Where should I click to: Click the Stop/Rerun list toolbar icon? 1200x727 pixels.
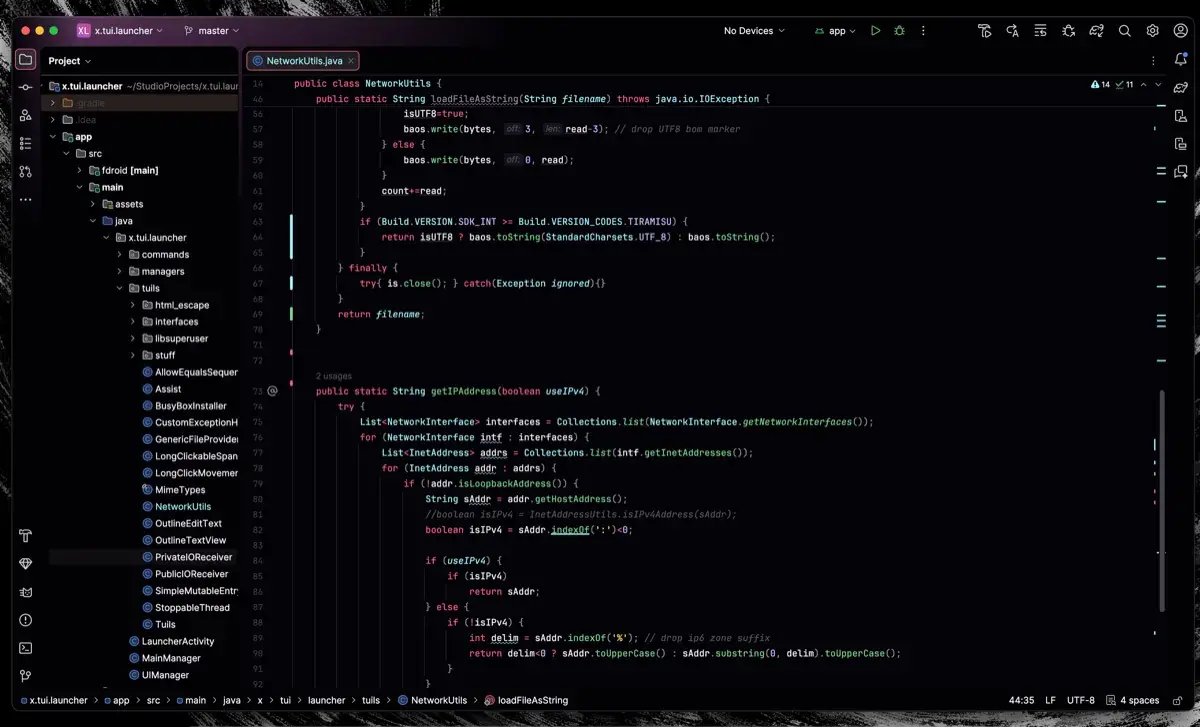point(1041,31)
